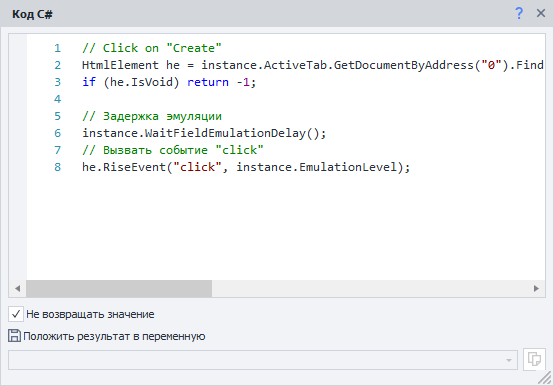The image size is (554, 386).
Task: Click the horizontal scrollbar left arrow
Action: 17,289
